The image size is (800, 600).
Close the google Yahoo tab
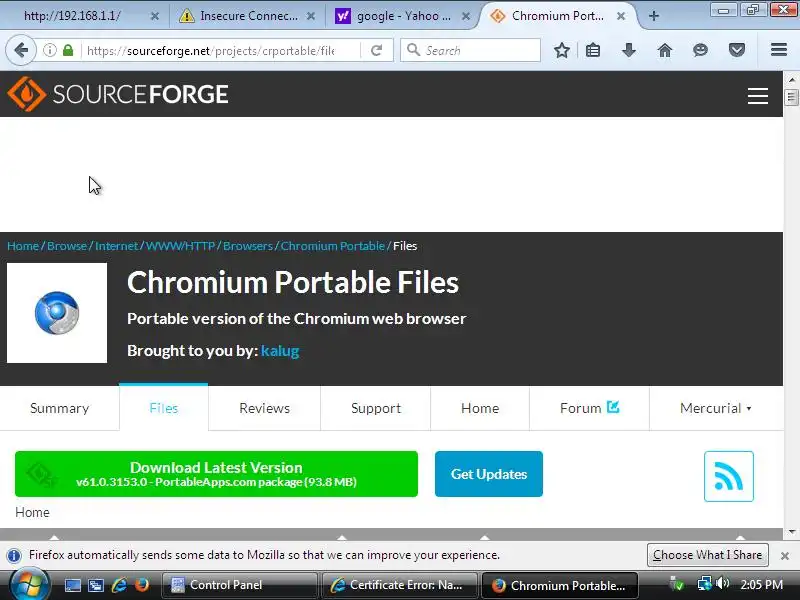[x=466, y=16]
